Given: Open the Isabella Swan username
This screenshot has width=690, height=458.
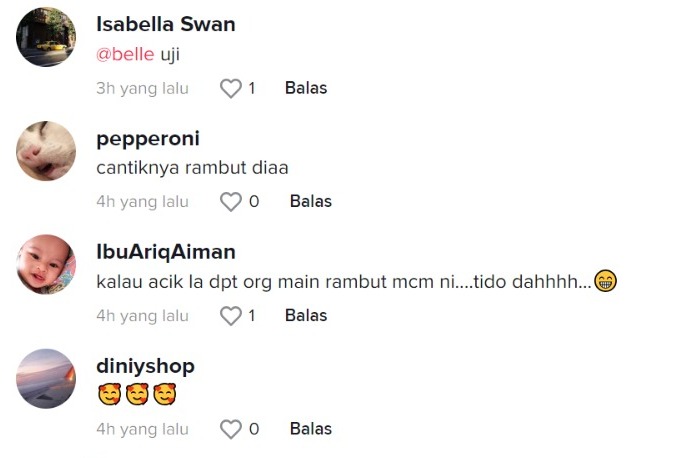Looking at the screenshot, I should 165,24.
